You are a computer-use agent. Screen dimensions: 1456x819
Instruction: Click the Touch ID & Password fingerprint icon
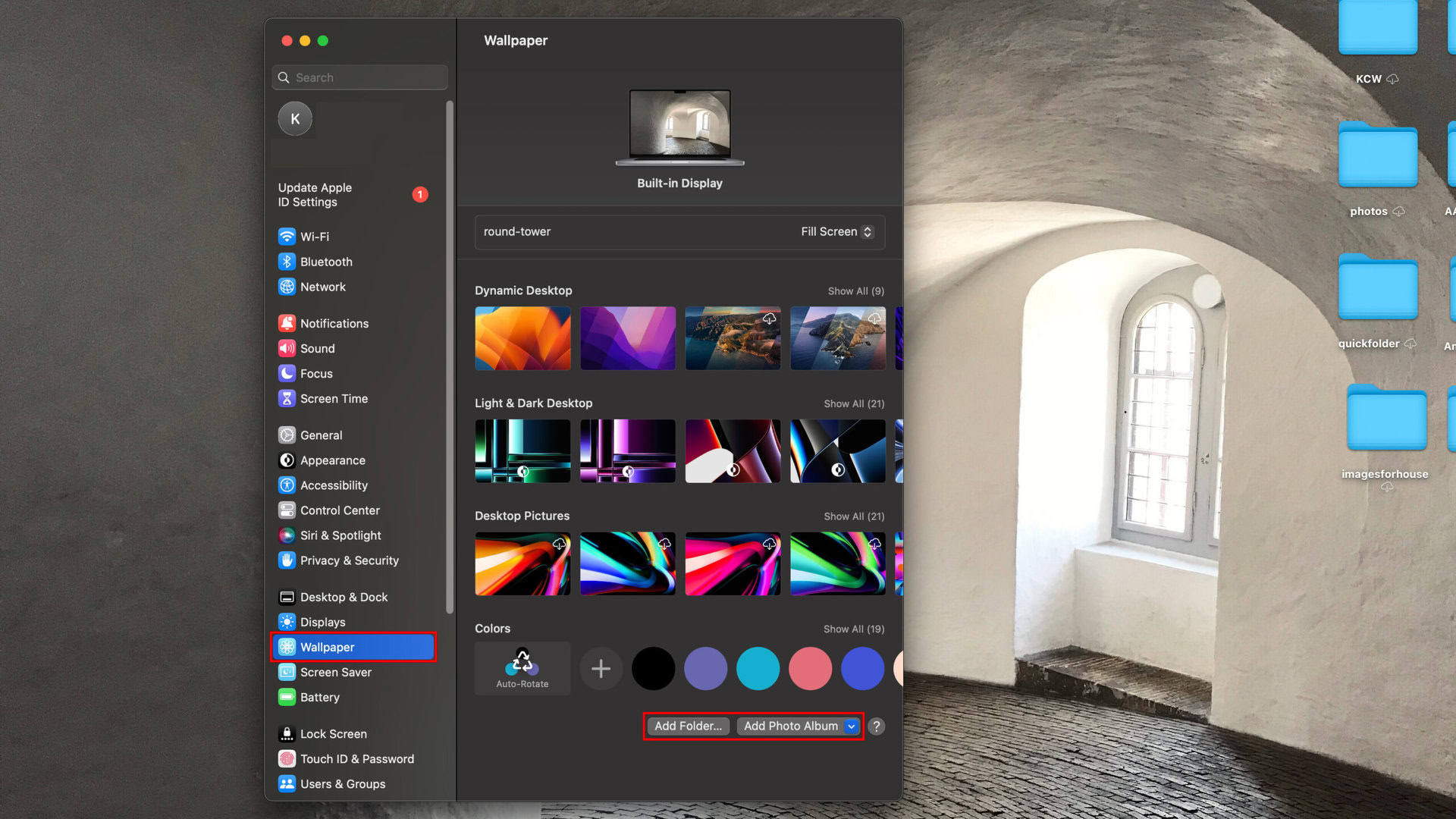(x=287, y=759)
